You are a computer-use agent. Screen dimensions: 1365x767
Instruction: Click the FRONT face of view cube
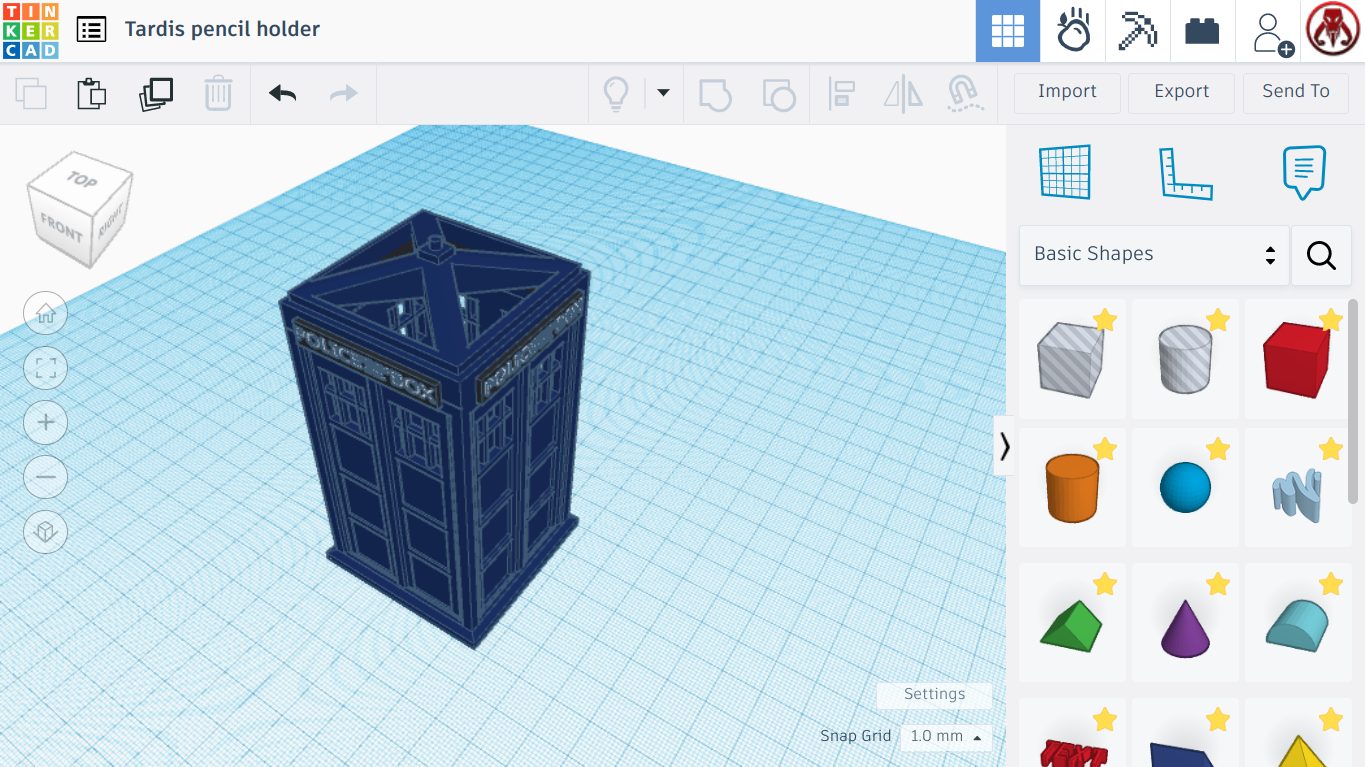(61, 229)
